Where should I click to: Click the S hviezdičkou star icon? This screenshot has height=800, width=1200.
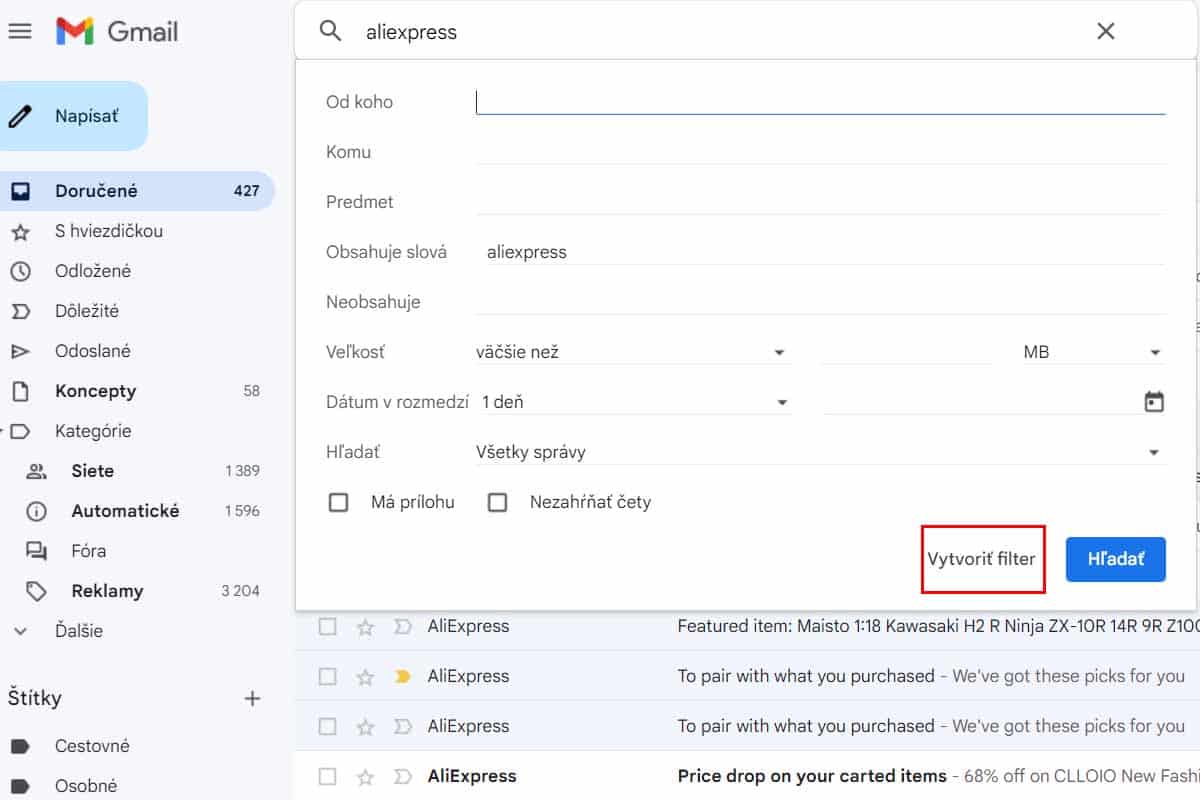(20, 232)
